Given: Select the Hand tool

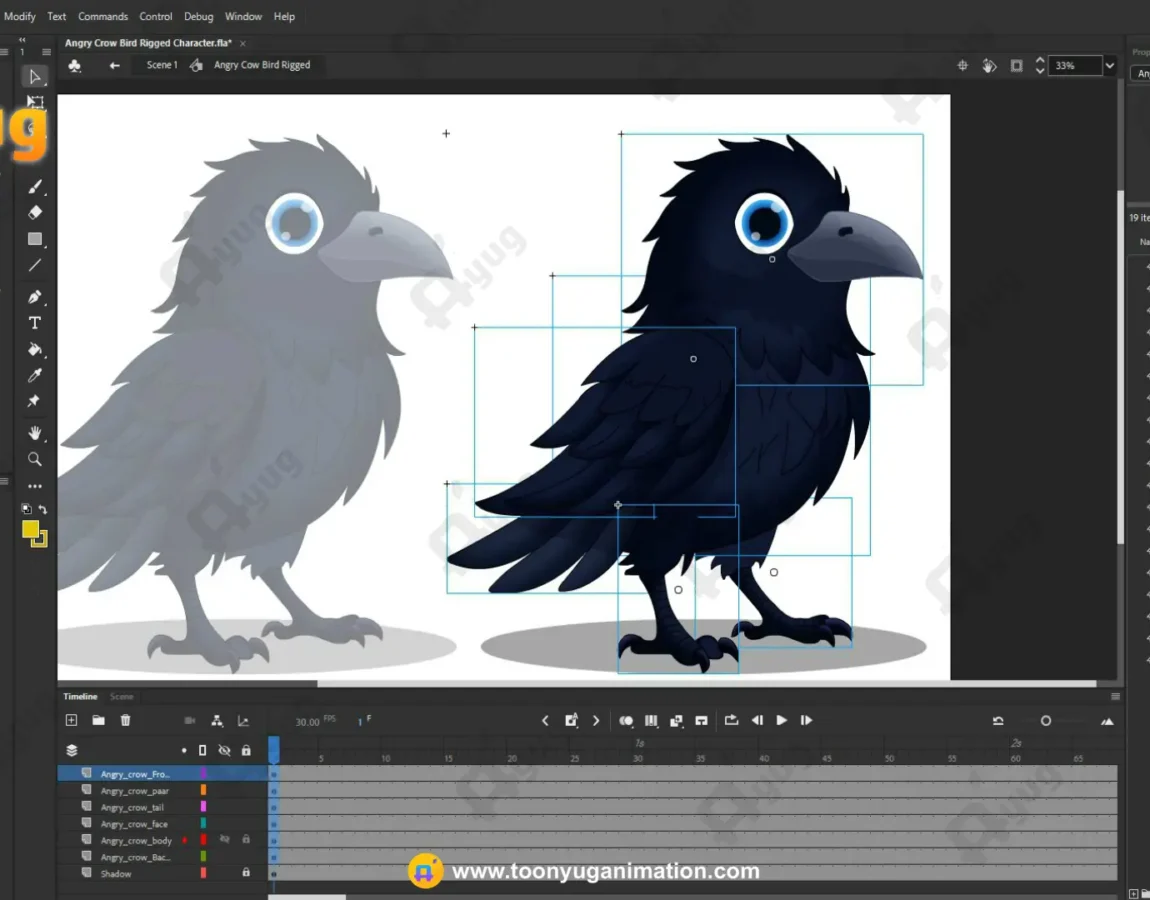Looking at the screenshot, I should pos(34,433).
